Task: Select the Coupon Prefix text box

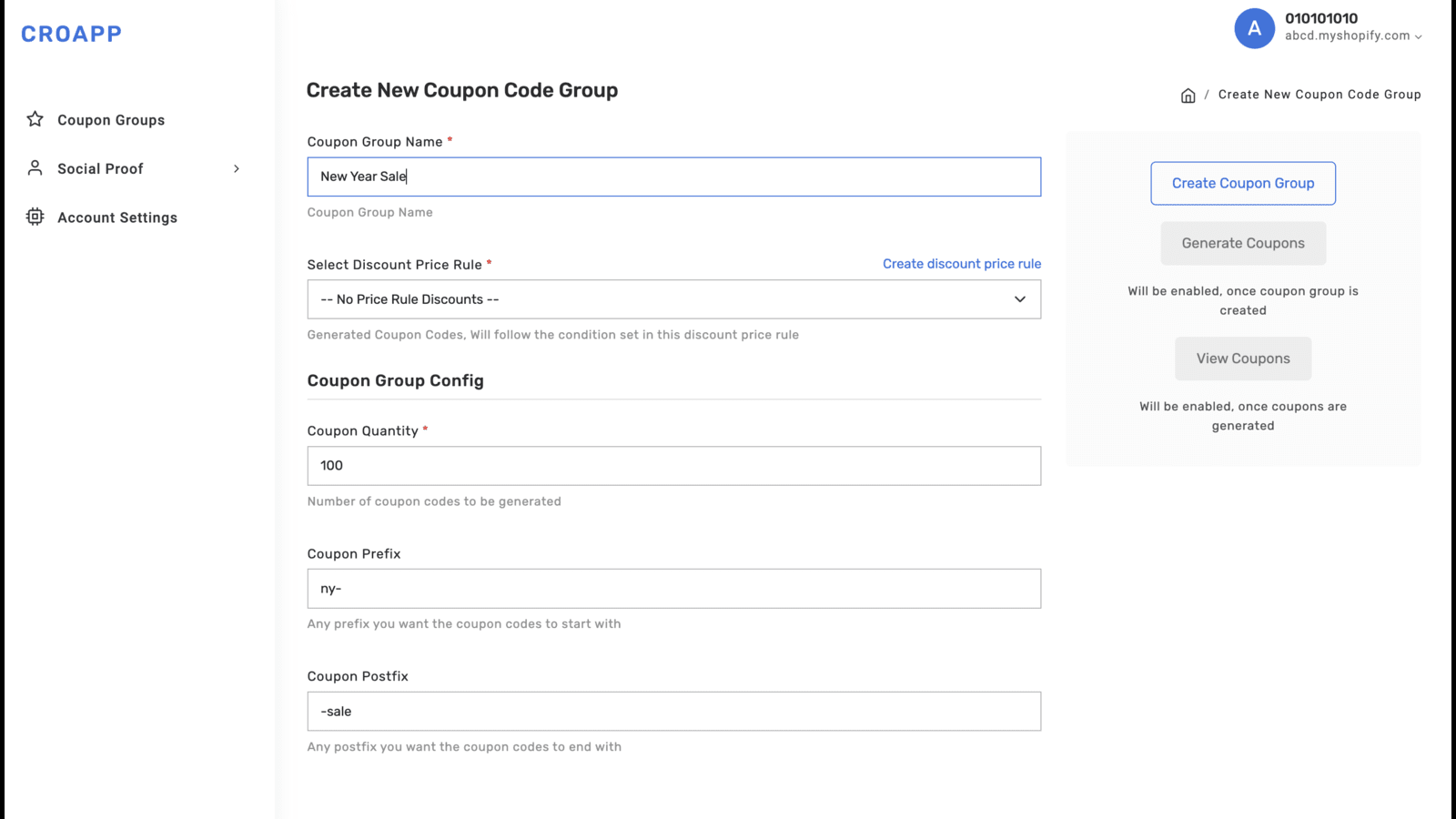Action: (x=673, y=588)
